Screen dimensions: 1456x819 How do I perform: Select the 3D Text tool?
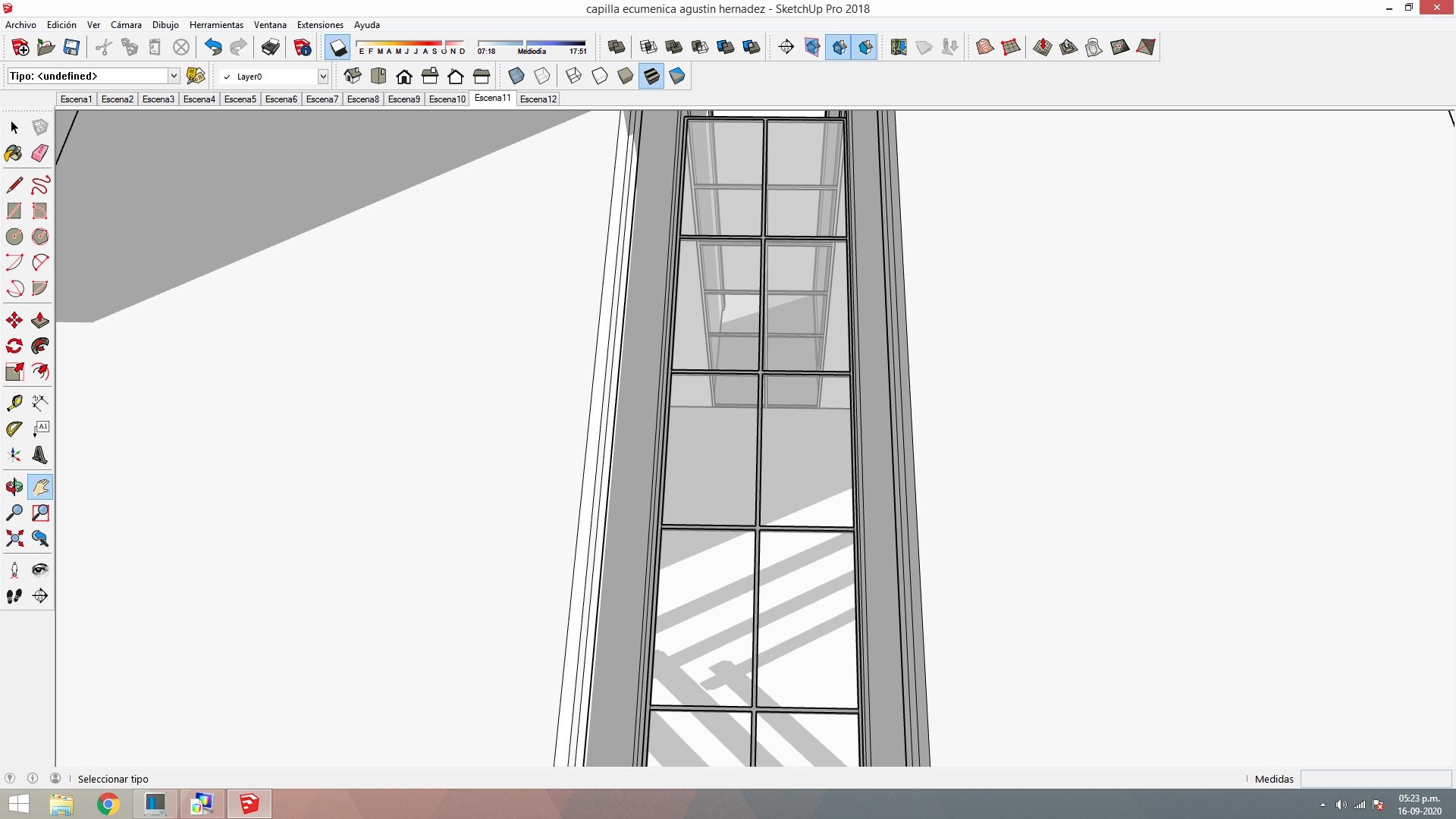point(40,455)
